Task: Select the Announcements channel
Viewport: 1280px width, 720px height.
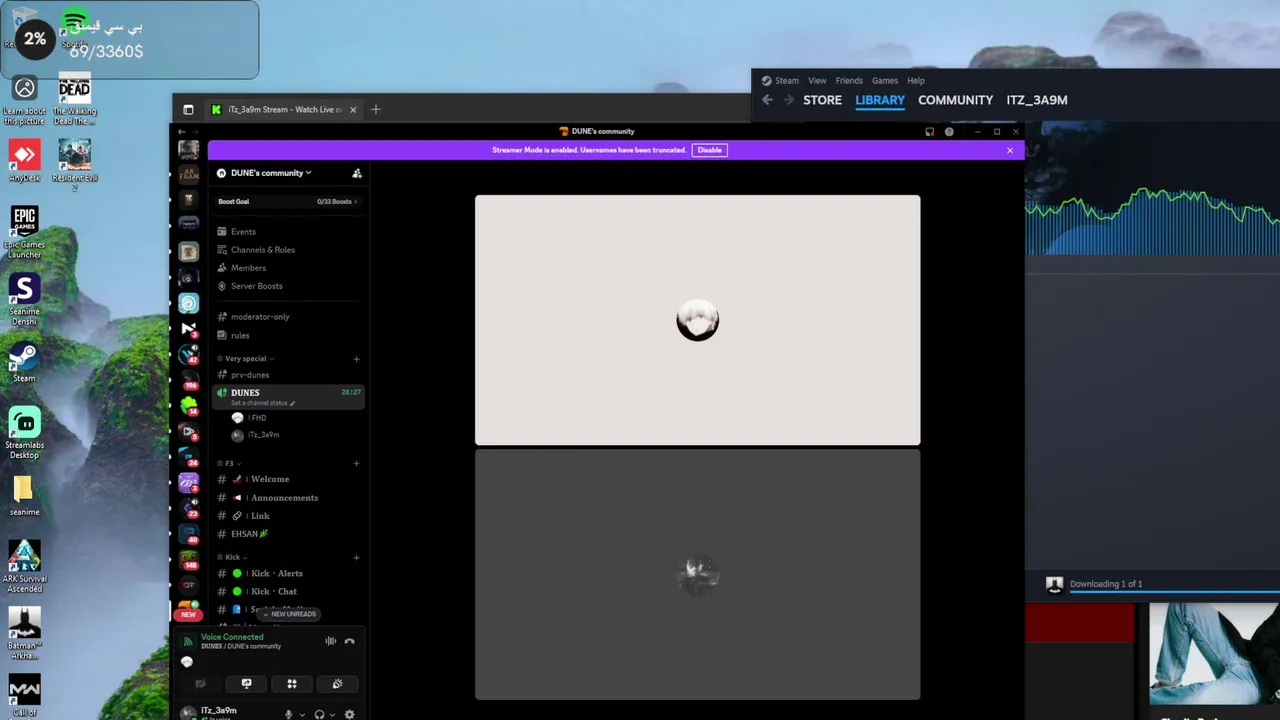Action: [x=288, y=497]
